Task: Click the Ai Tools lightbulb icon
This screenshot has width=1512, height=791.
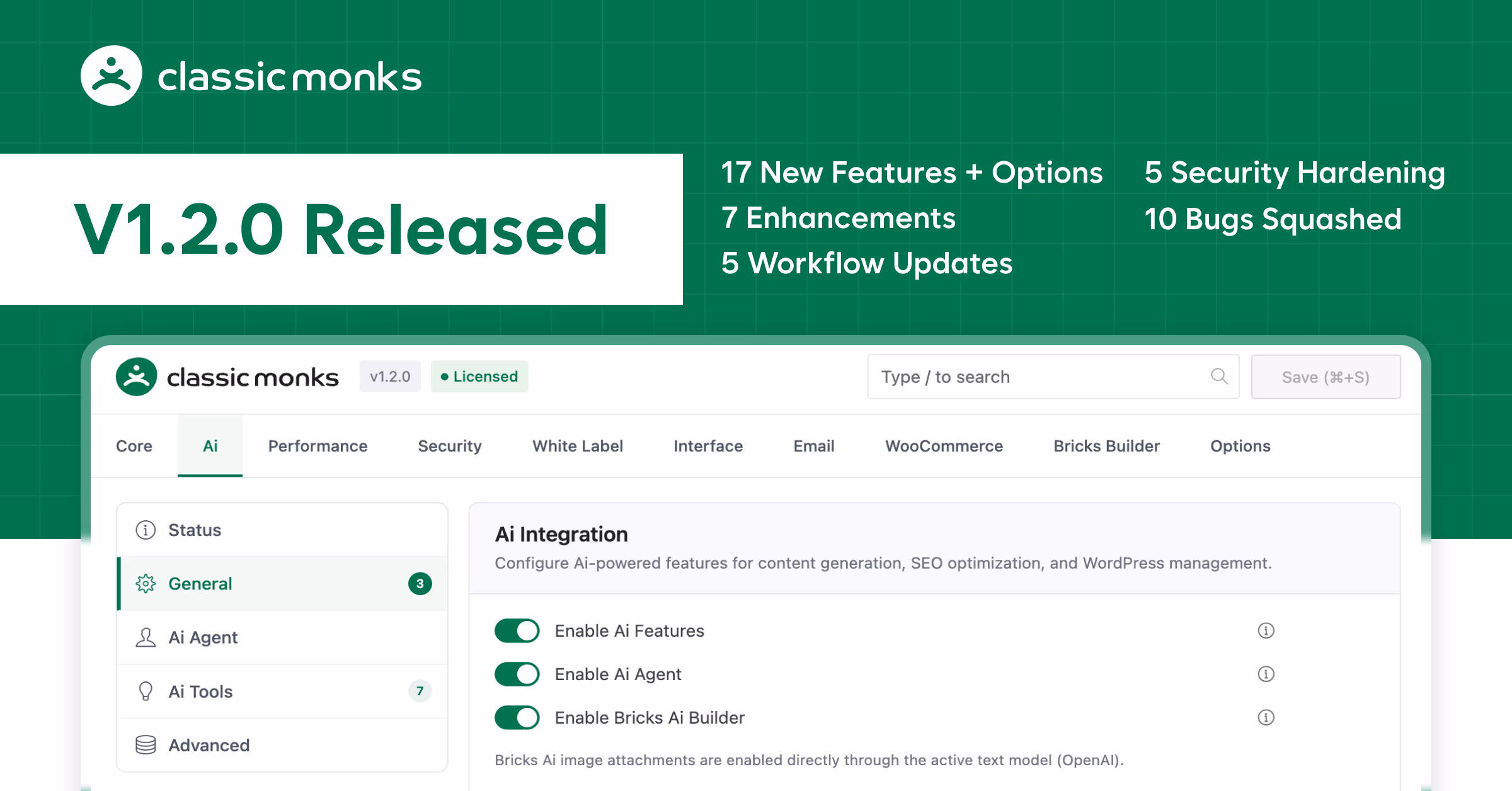Action: (x=146, y=691)
